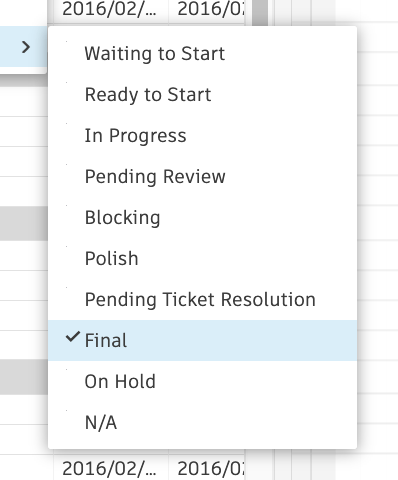Screen dimensions: 398x480
Task: Click the gray row left of On Hold
Action: tap(24, 377)
